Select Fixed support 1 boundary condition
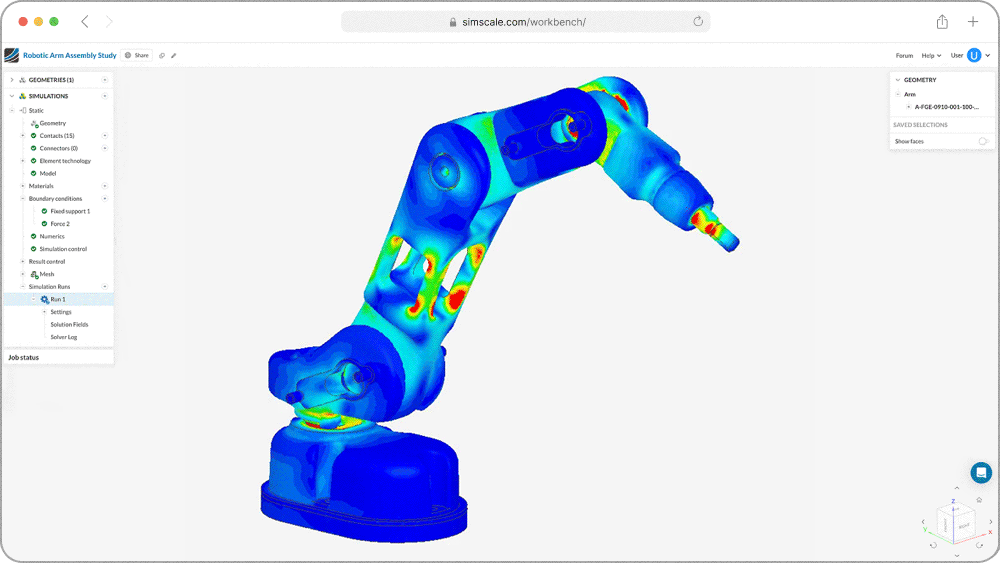This screenshot has width=1000, height=563. tap(70, 212)
